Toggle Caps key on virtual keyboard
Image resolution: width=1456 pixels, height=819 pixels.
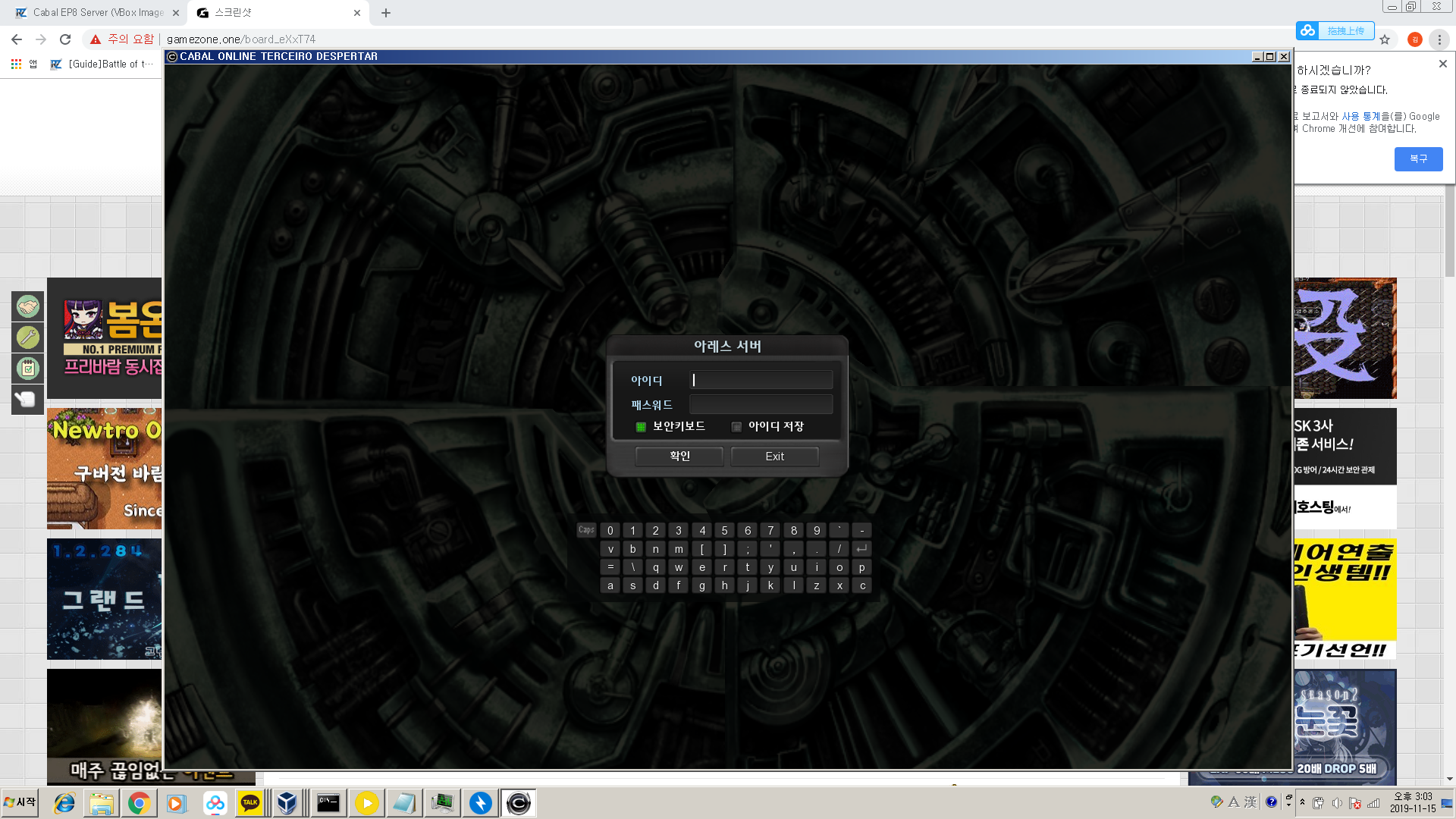point(586,530)
